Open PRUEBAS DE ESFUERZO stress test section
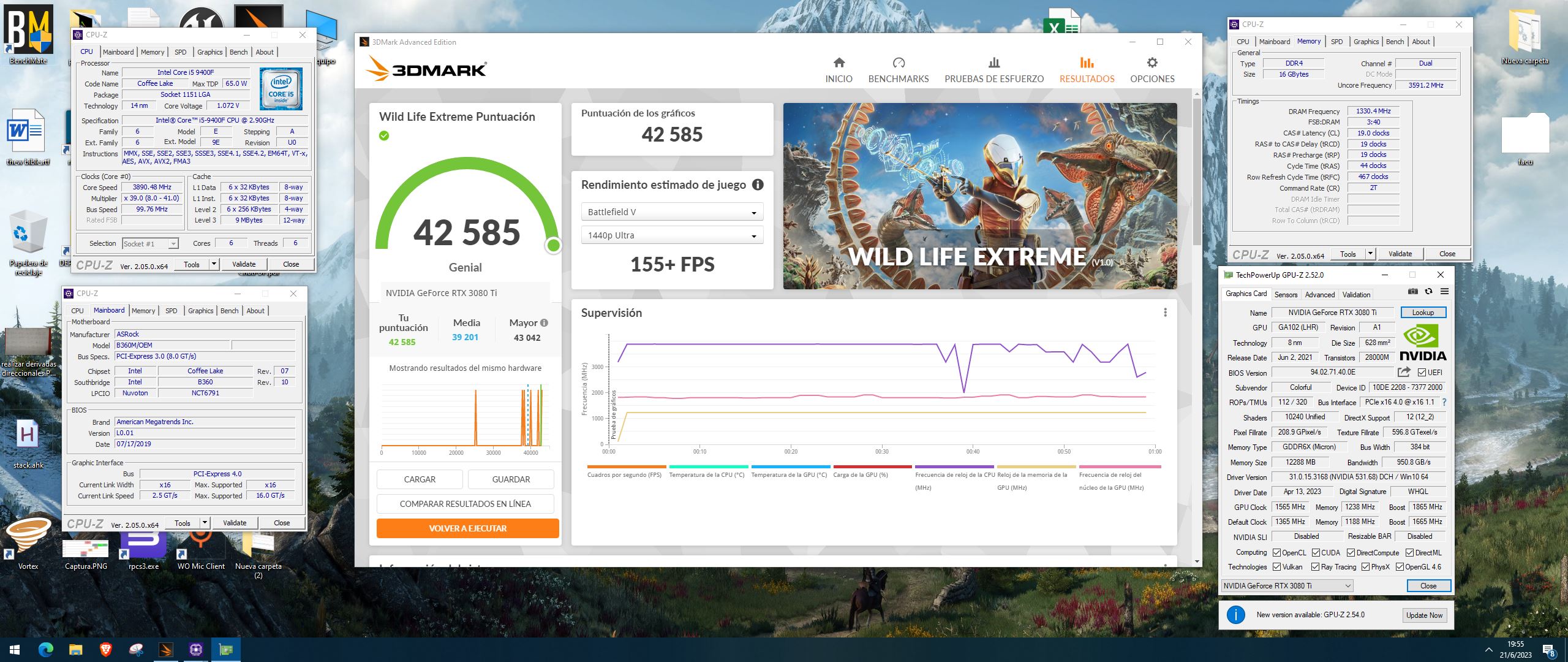 coord(993,70)
